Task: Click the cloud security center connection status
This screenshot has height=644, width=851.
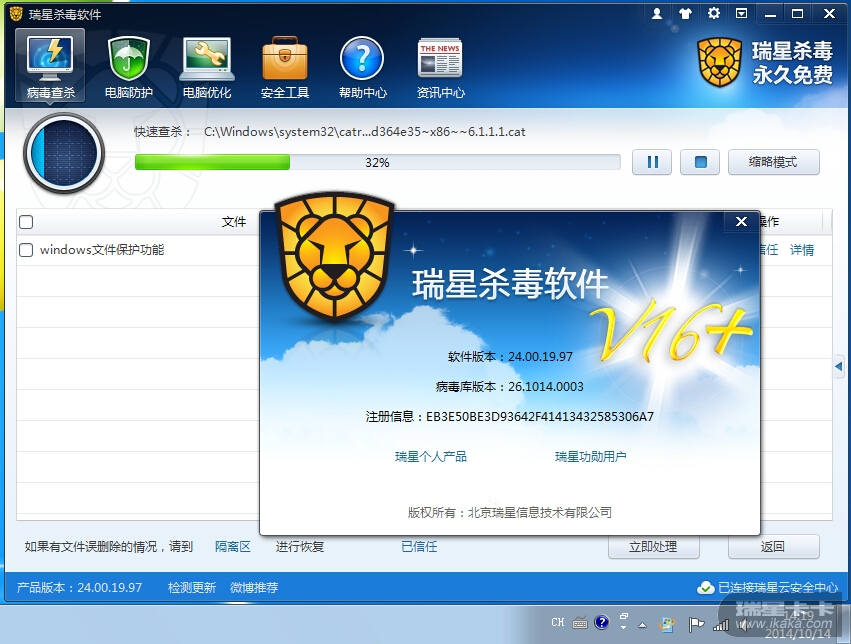Action: click(768, 588)
